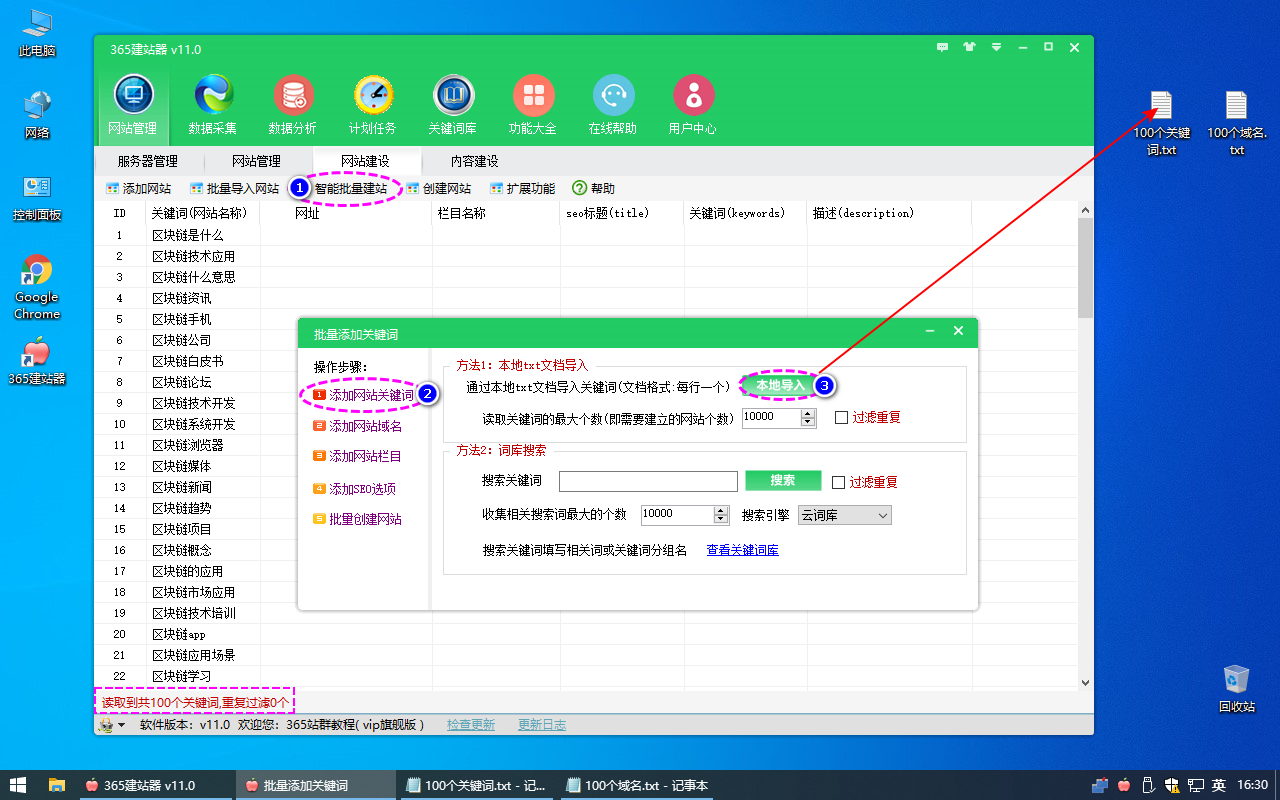The height and width of the screenshot is (800, 1280).
Task: Click the 帮助 question mark toolbar item
Action: [x=594, y=188]
